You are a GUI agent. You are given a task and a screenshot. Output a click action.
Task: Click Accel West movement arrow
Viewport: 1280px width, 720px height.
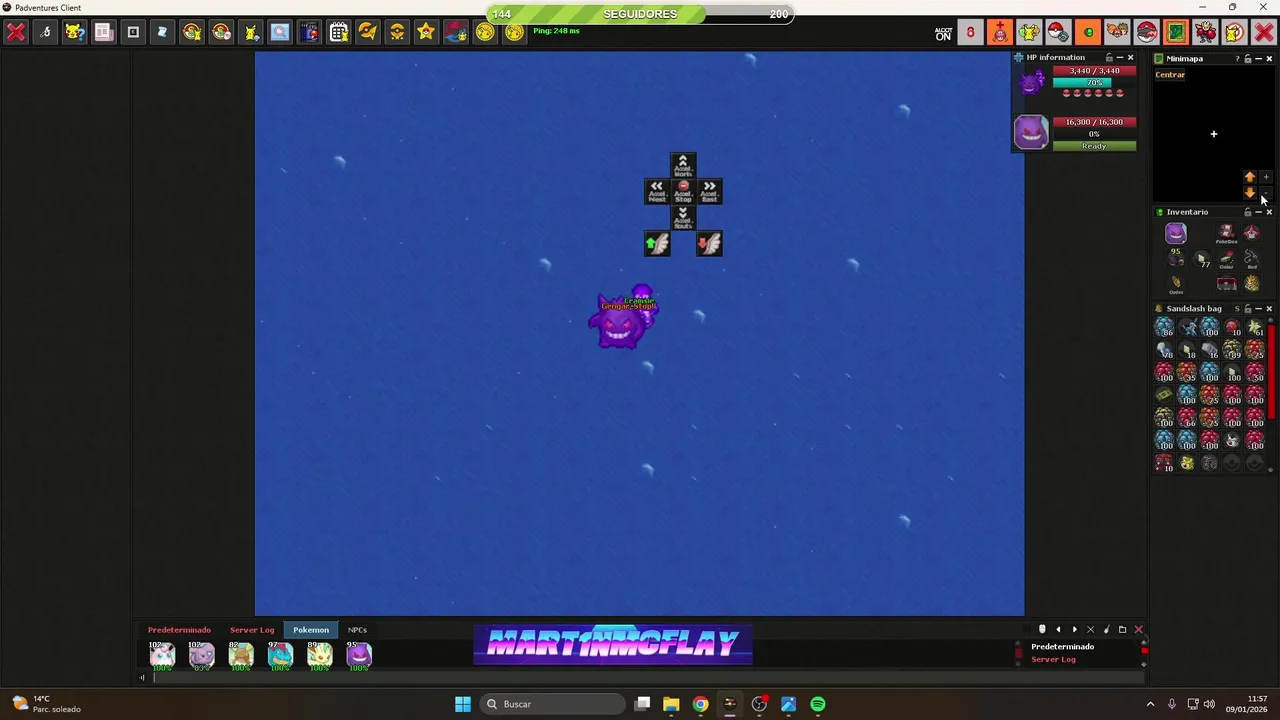[x=656, y=191]
